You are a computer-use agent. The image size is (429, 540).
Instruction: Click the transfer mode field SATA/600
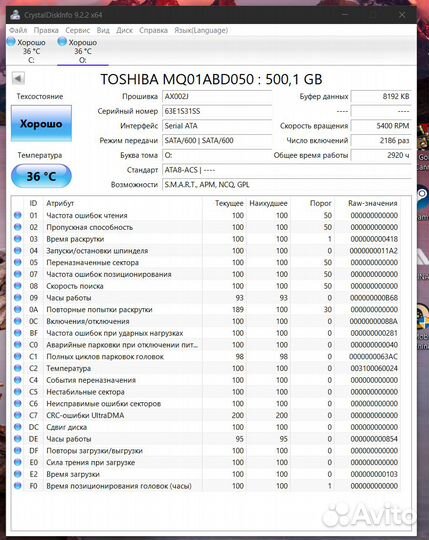click(217, 141)
